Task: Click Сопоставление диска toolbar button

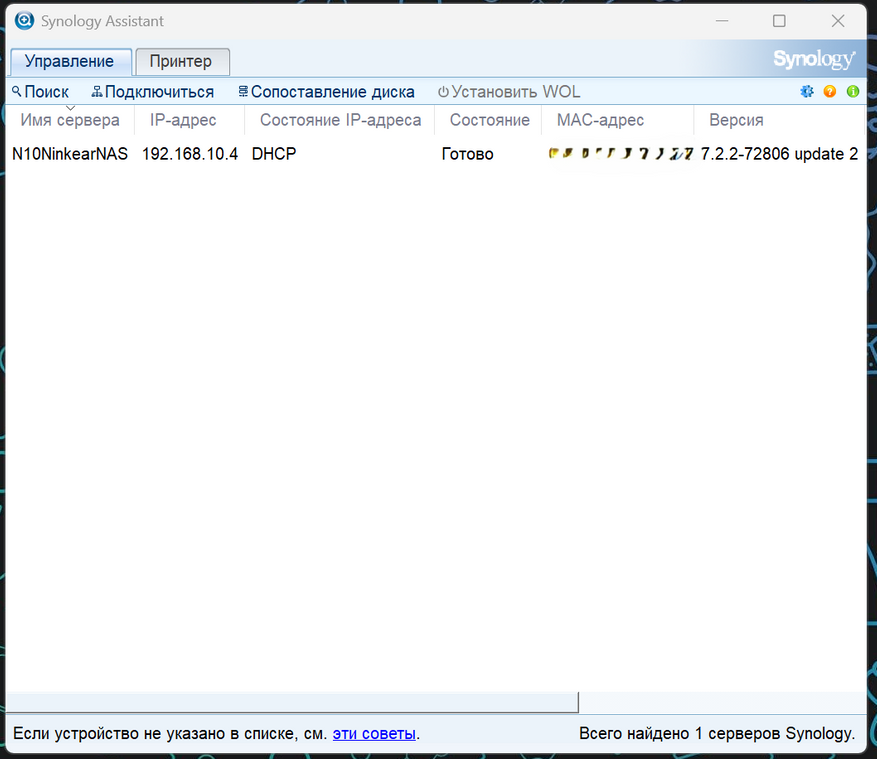Action: point(327,92)
